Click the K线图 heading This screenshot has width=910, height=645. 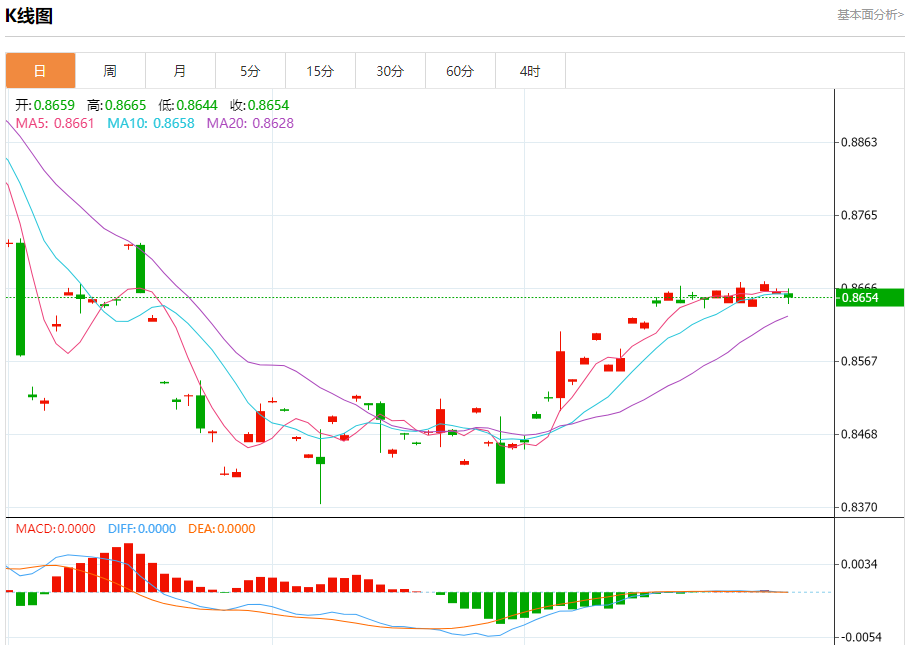click(29, 16)
